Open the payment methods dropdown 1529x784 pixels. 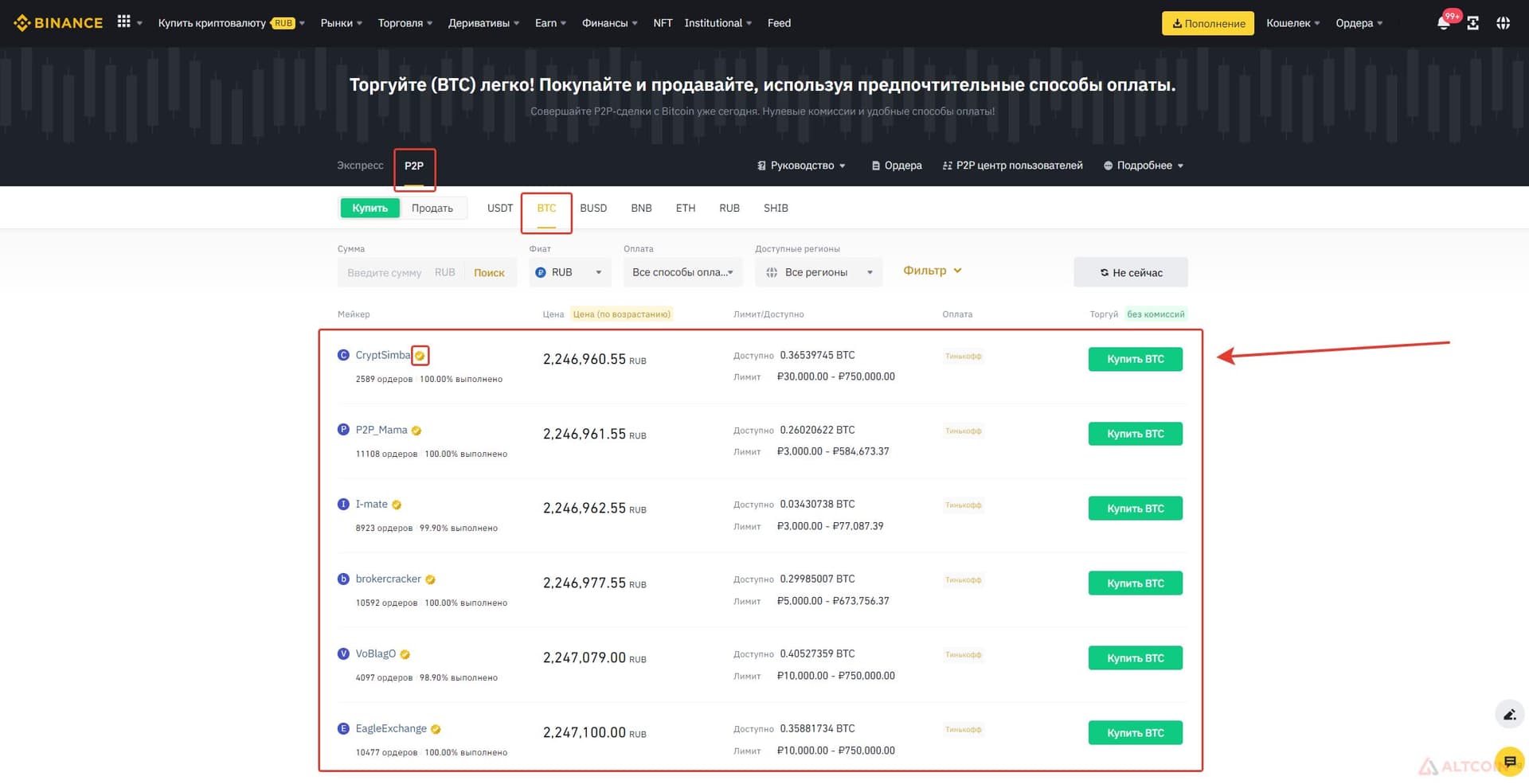coord(682,272)
